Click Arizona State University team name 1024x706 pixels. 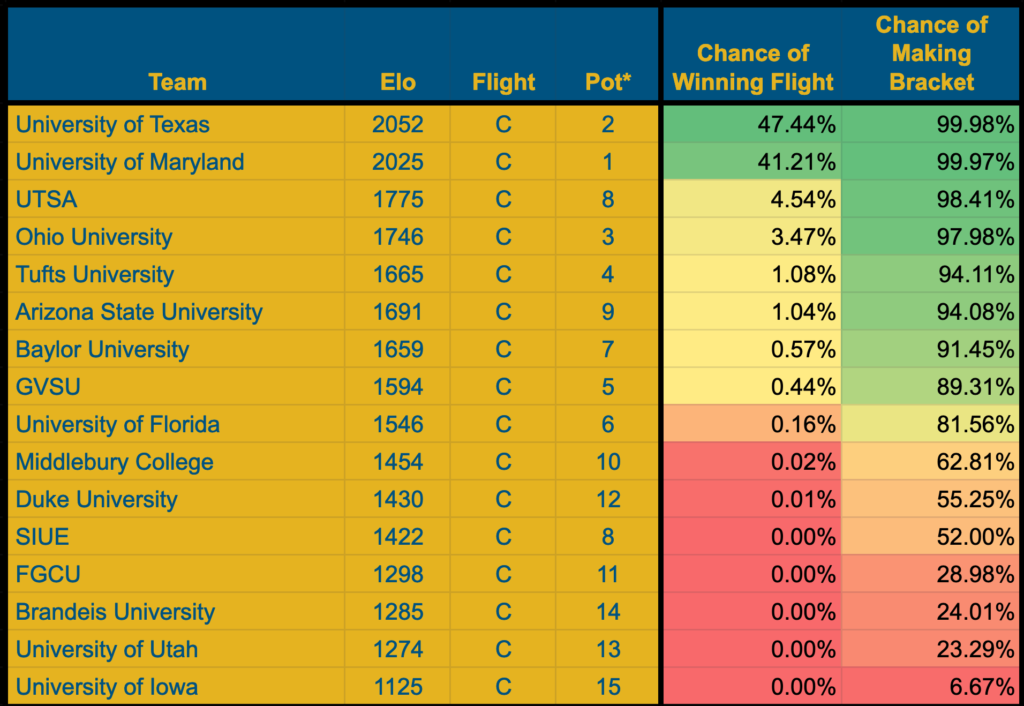click(x=138, y=312)
